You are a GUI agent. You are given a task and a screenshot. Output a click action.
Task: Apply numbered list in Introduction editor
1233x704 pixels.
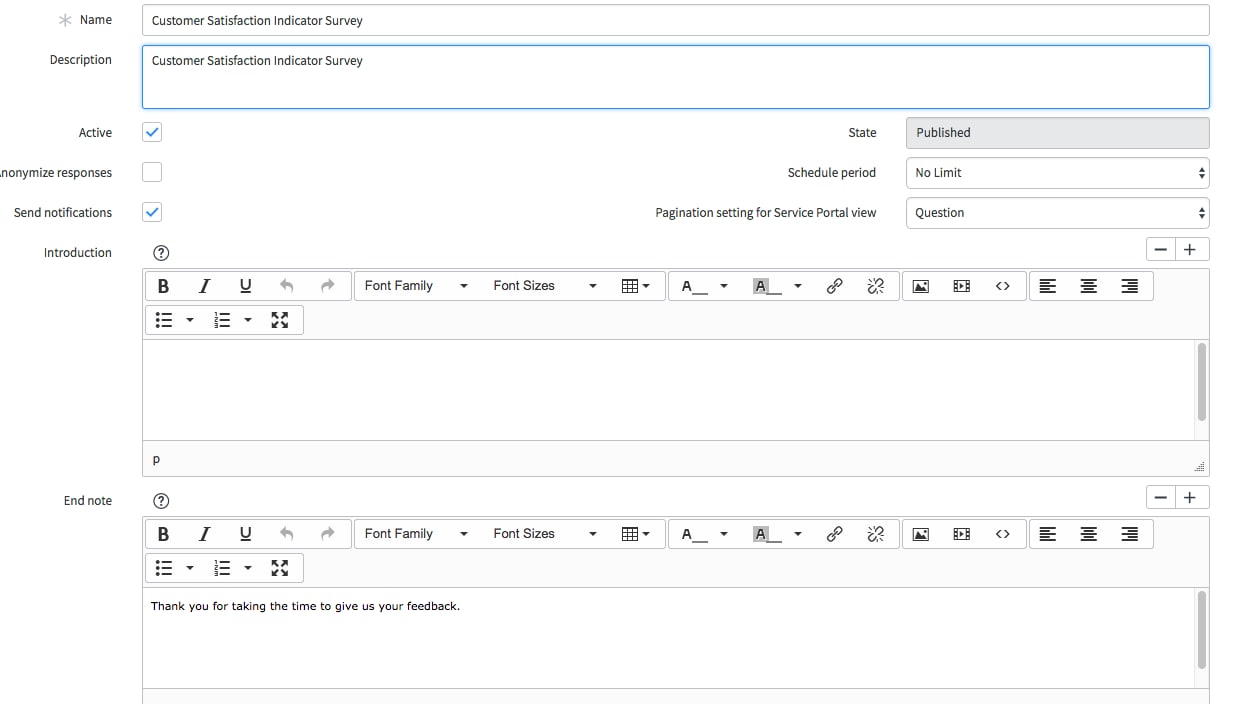click(222, 320)
